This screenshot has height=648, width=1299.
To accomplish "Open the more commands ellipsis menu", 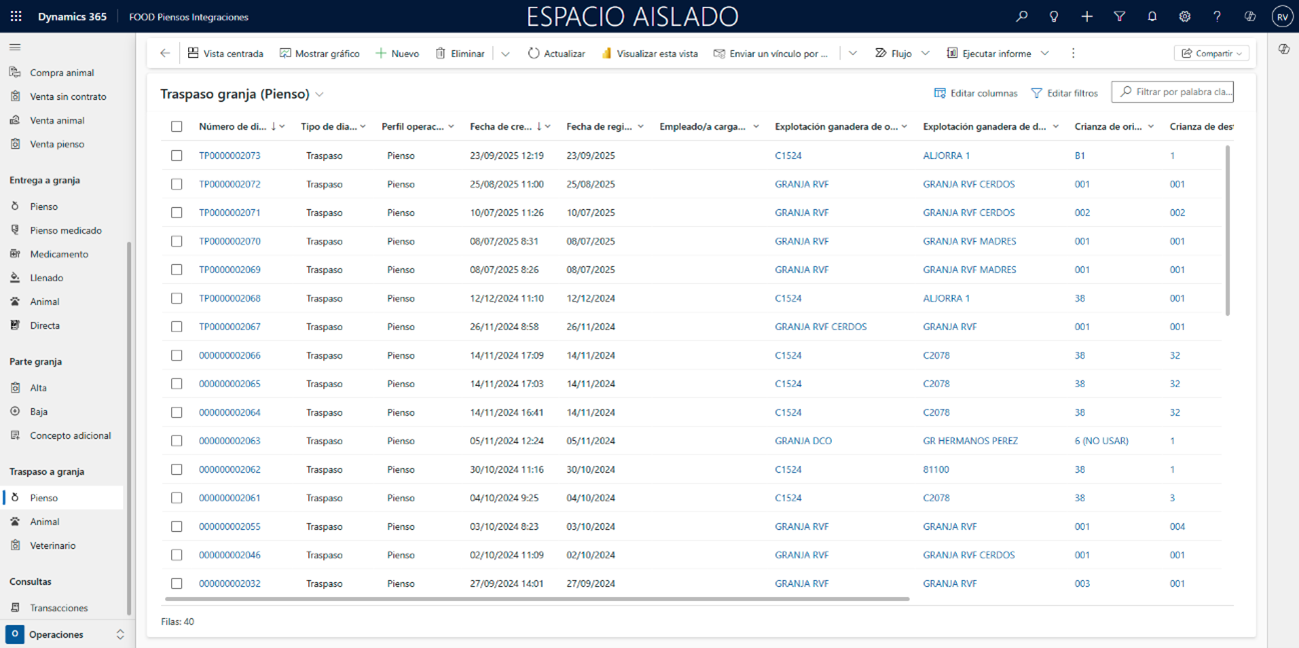I will 1073,53.
